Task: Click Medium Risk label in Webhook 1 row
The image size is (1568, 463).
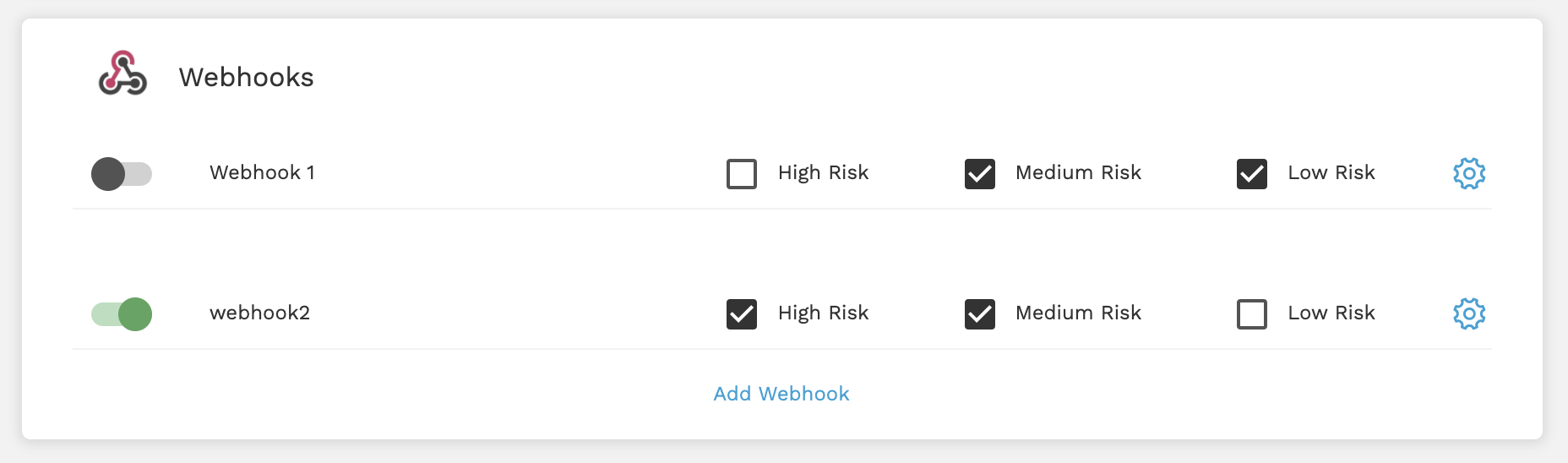Action: [x=1078, y=172]
